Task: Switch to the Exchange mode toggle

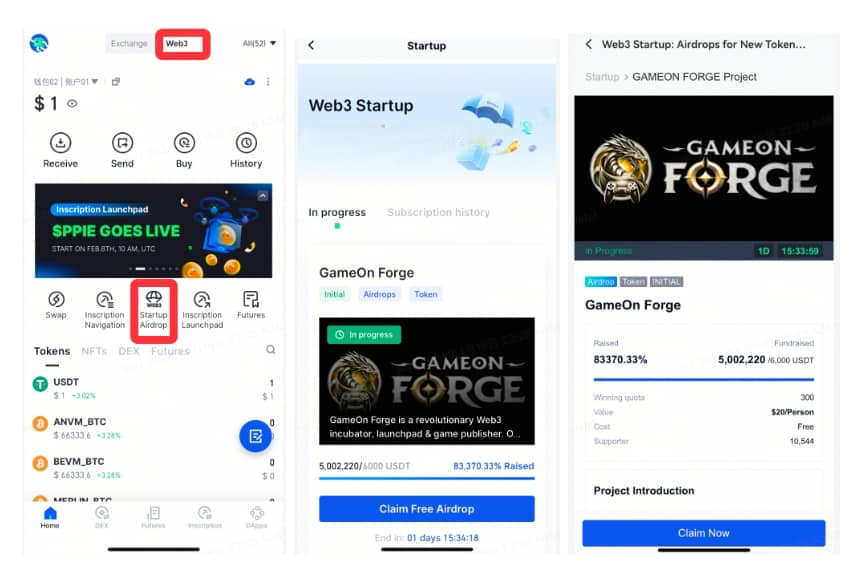Action: 129,43
